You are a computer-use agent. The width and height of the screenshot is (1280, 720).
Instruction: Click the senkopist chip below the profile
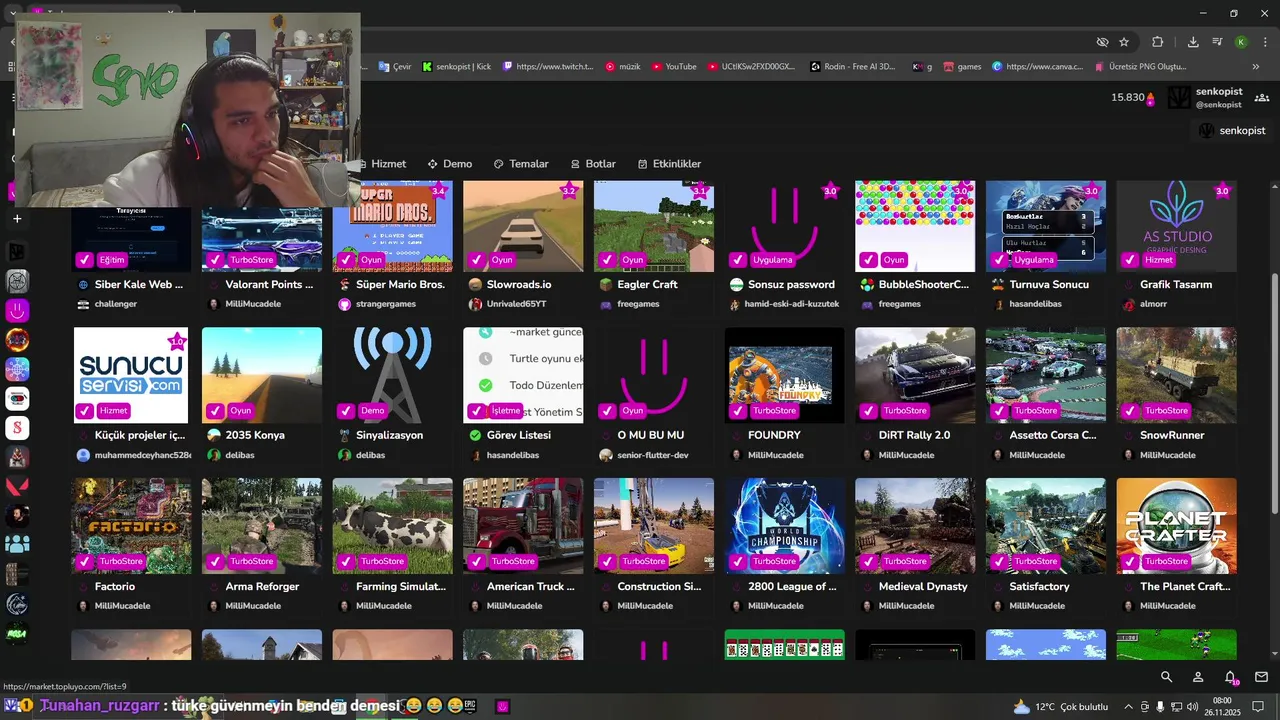1232,131
